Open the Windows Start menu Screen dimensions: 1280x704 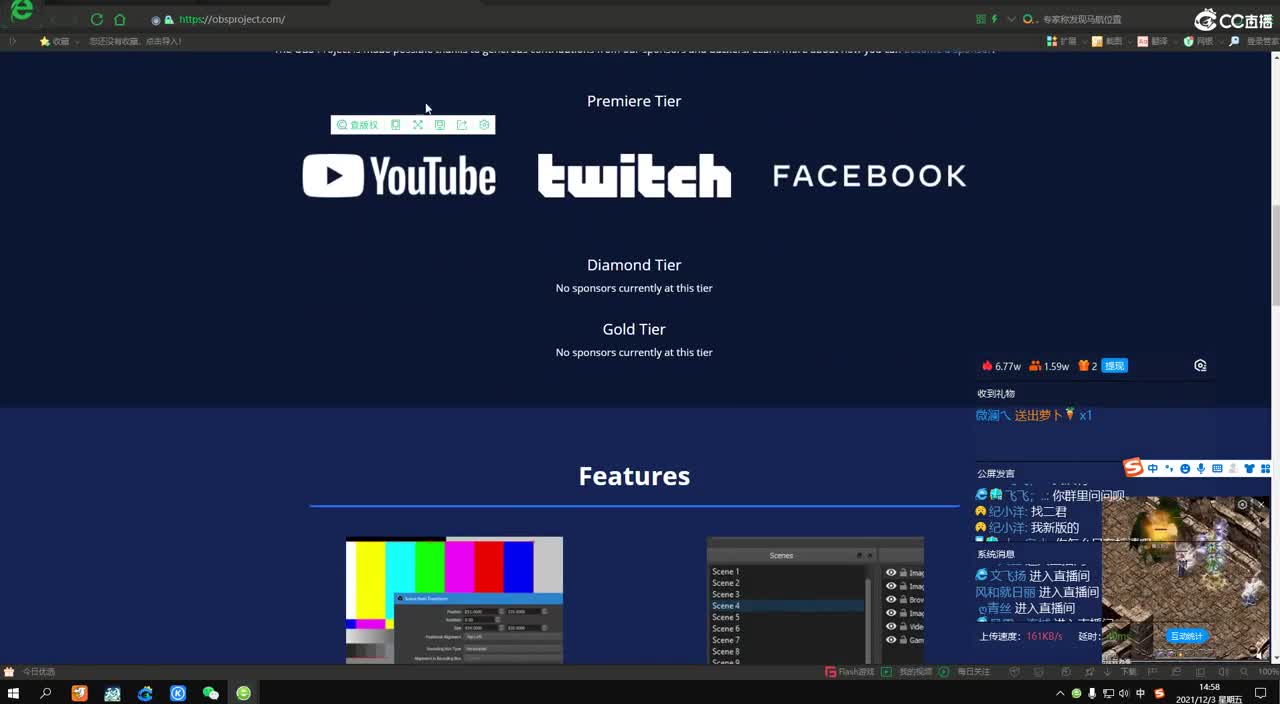click(14, 693)
